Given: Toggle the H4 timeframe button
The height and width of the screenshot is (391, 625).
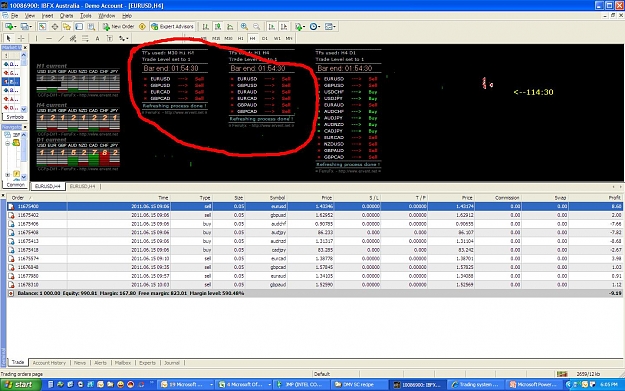Looking at the screenshot, I should (252, 38).
